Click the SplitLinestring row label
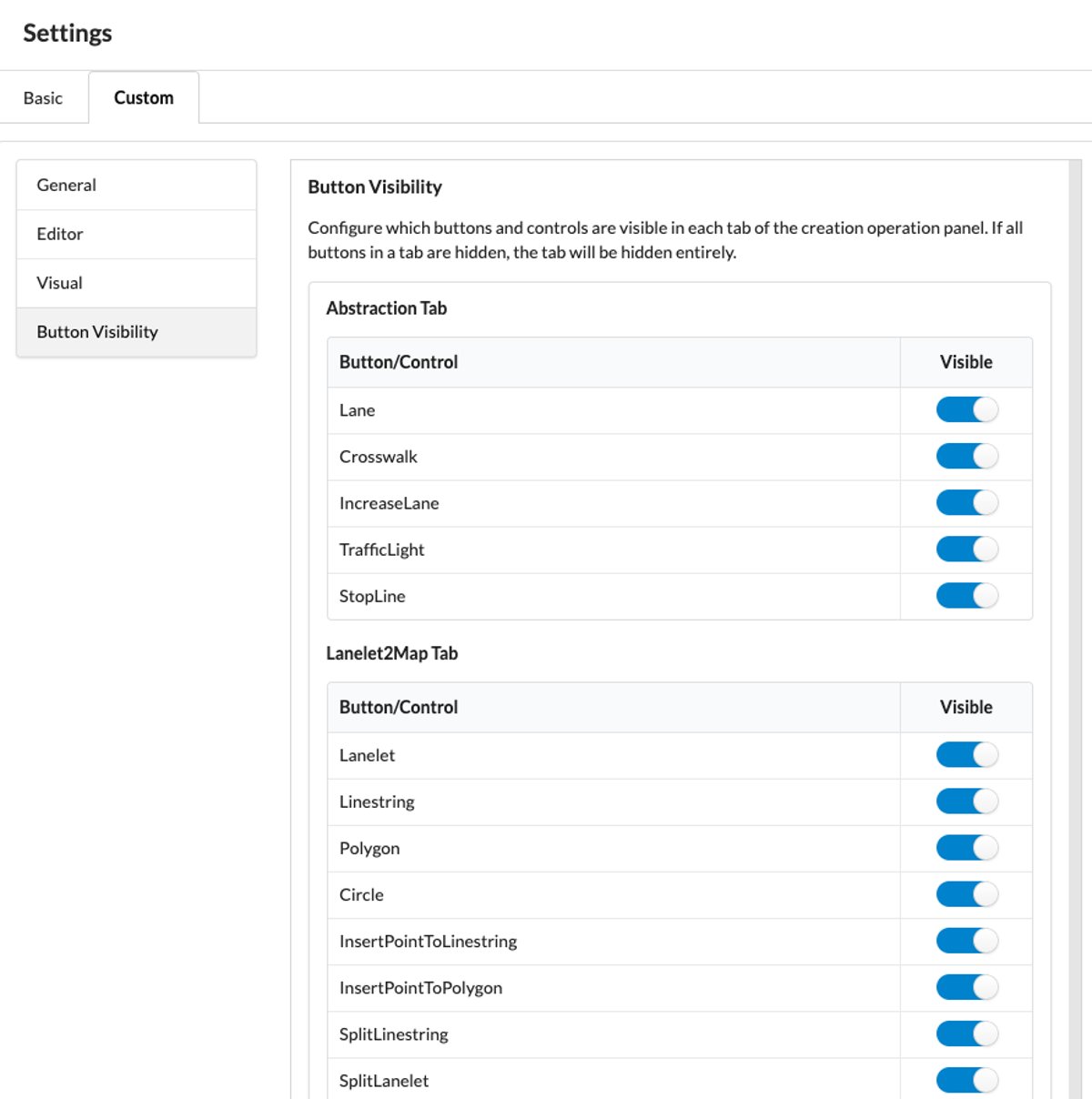Screen dimensions: 1092x1099 [x=393, y=1033]
